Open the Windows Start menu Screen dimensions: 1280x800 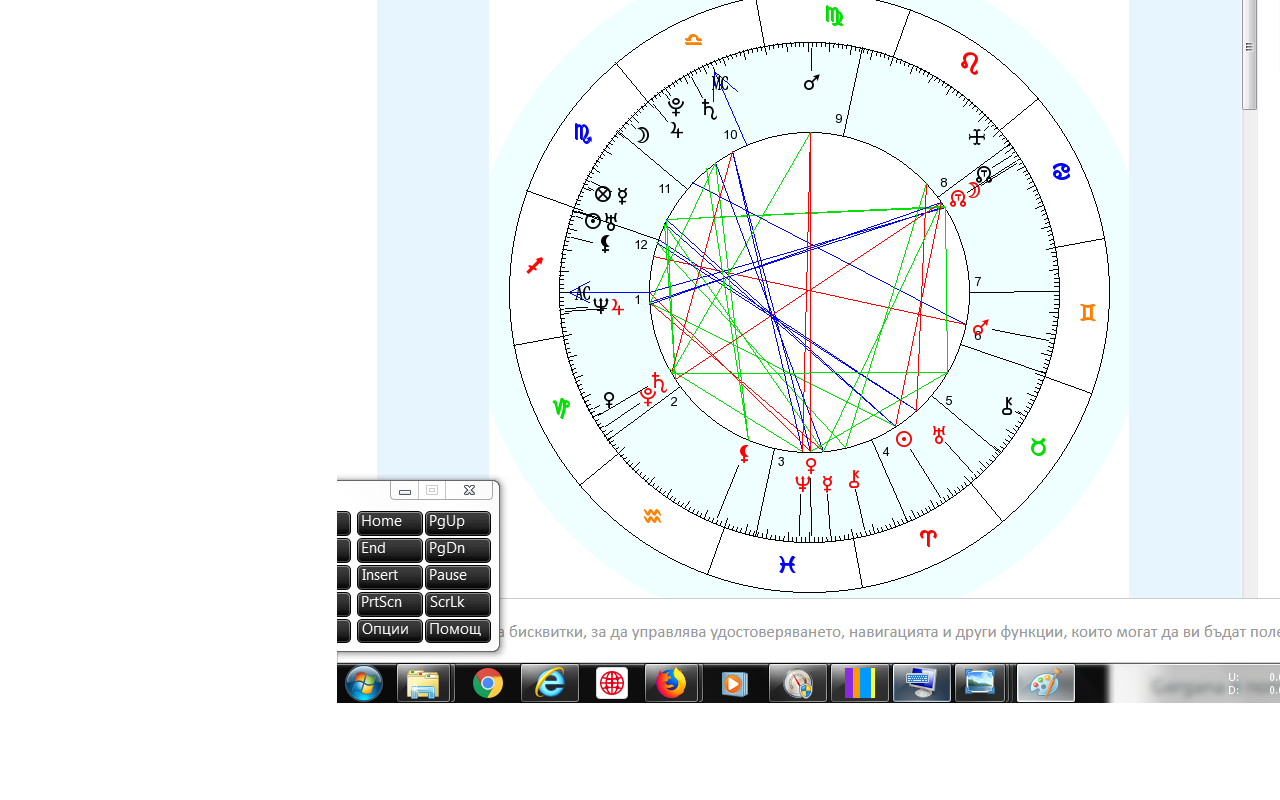364,684
